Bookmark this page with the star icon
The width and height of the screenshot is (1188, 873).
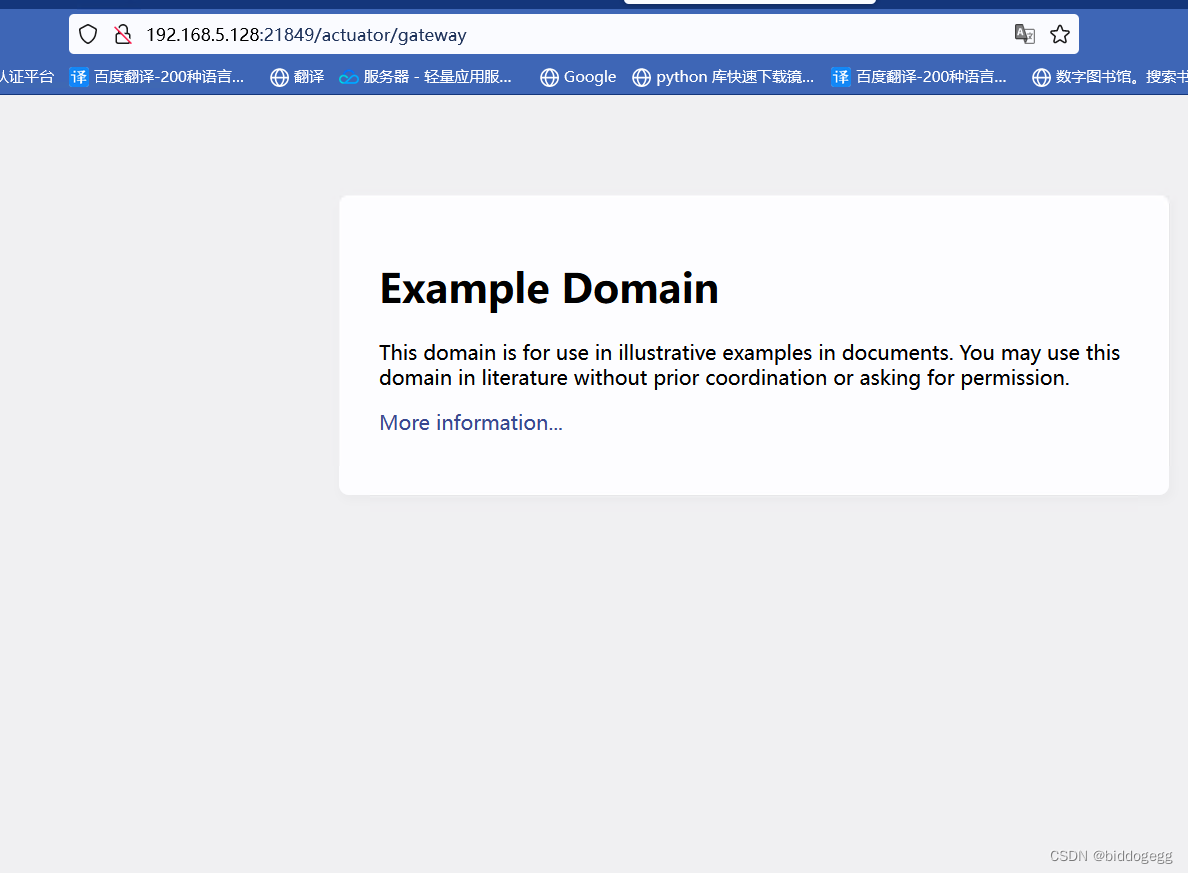(x=1060, y=34)
